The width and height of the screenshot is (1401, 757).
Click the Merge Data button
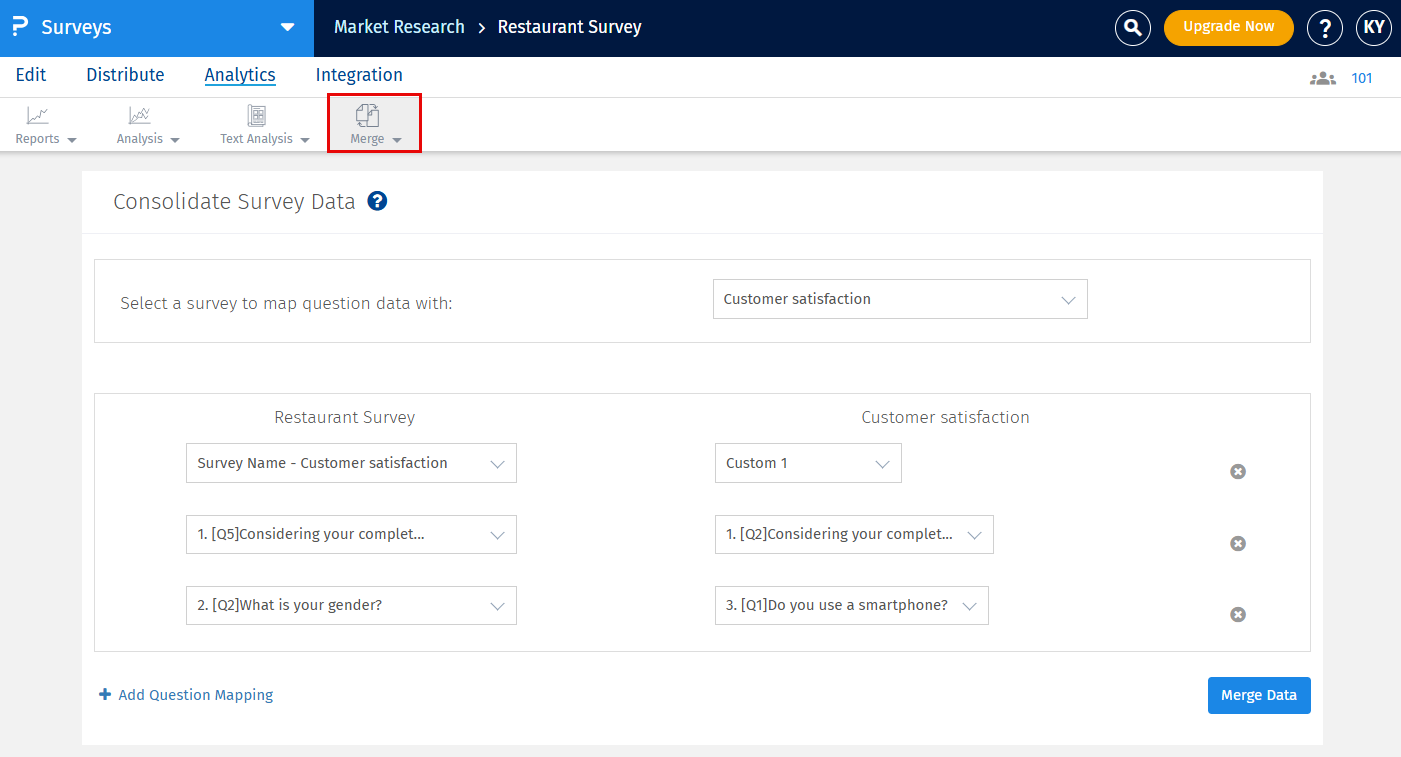click(x=1258, y=694)
